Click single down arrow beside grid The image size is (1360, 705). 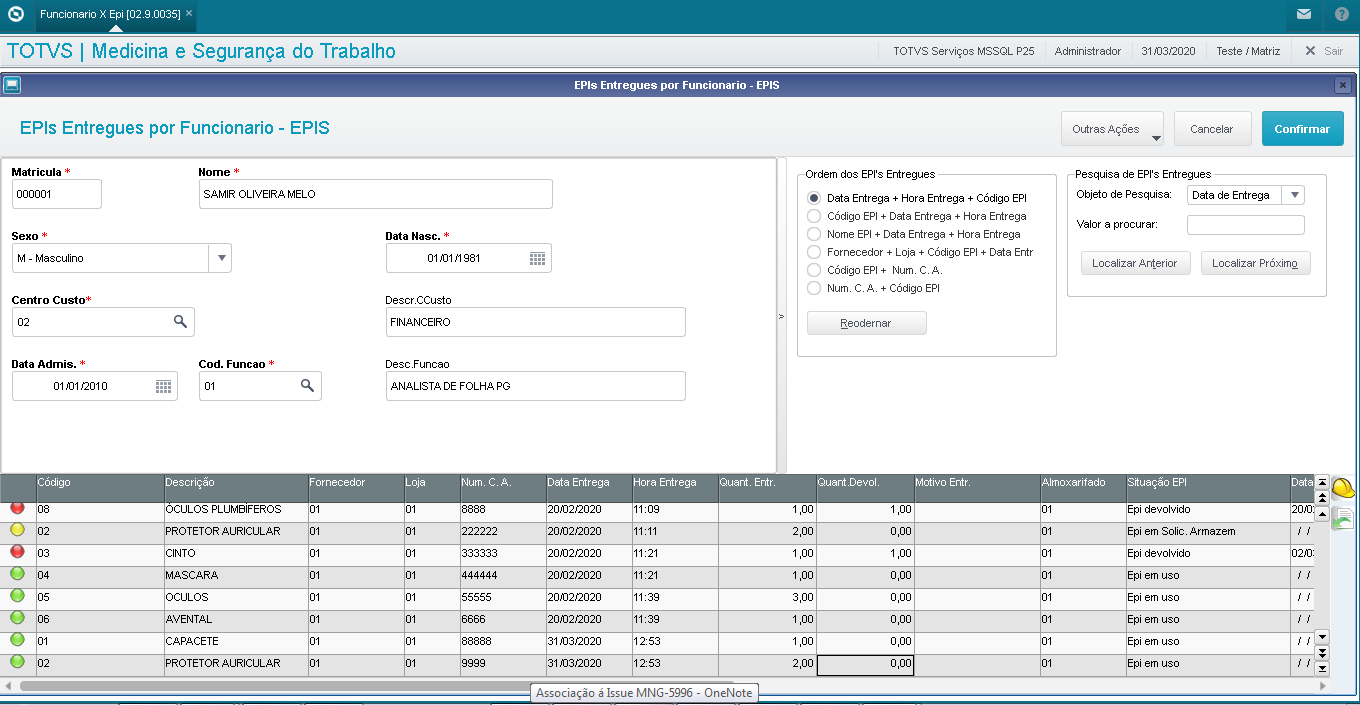(x=1321, y=637)
